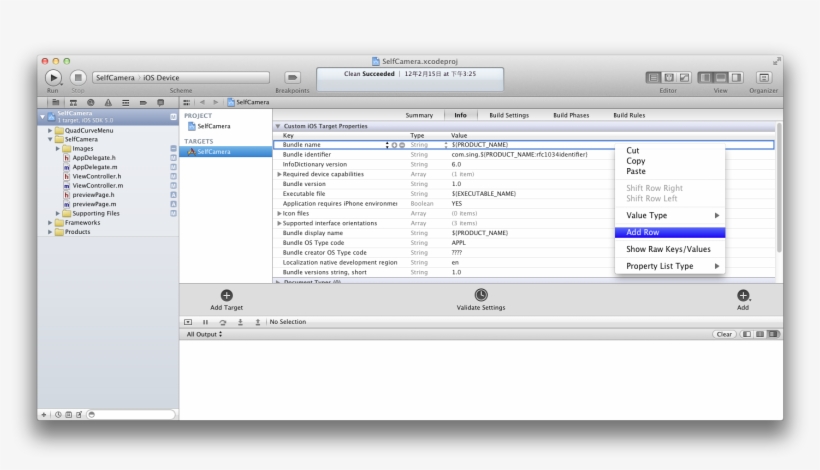The width and height of the screenshot is (820, 470).
Task: Open the SelfCamera iOS Device scheme selector
Action: (181, 77)
